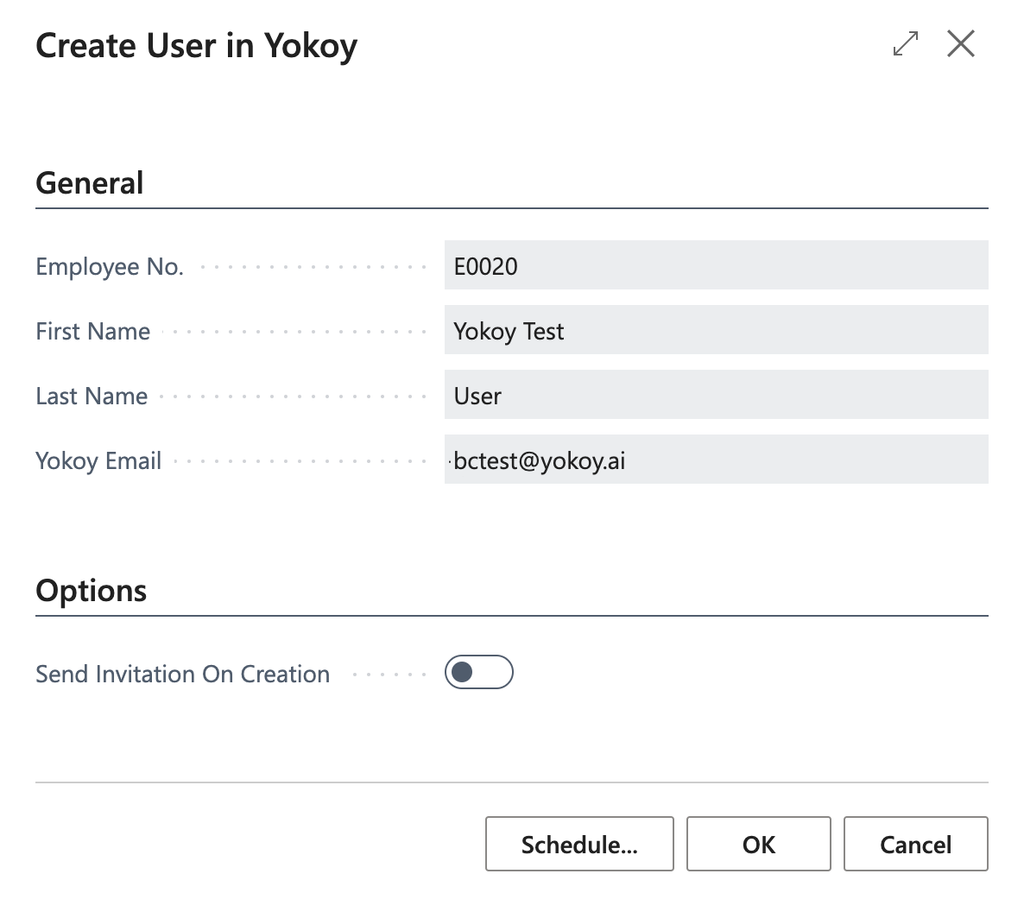Select the Last Name label

(x=91, y=396)
